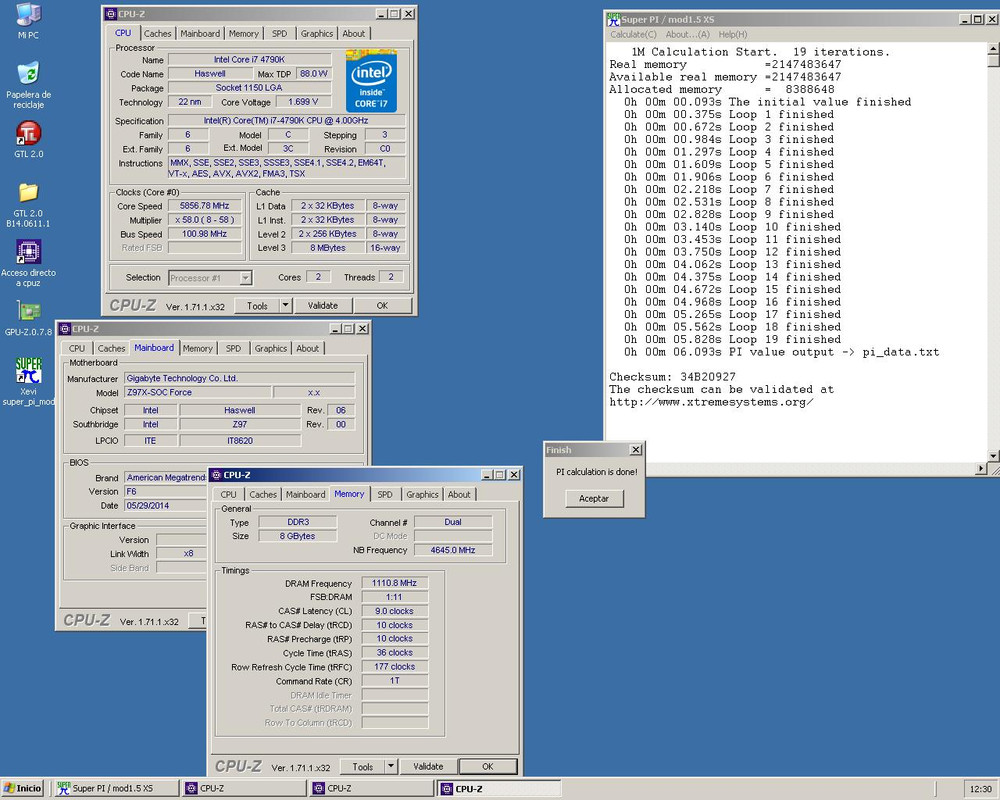1000x800 pixels.
Task: Click Super PI vertical scrollbar up arrow
Action: coord(993,48)
